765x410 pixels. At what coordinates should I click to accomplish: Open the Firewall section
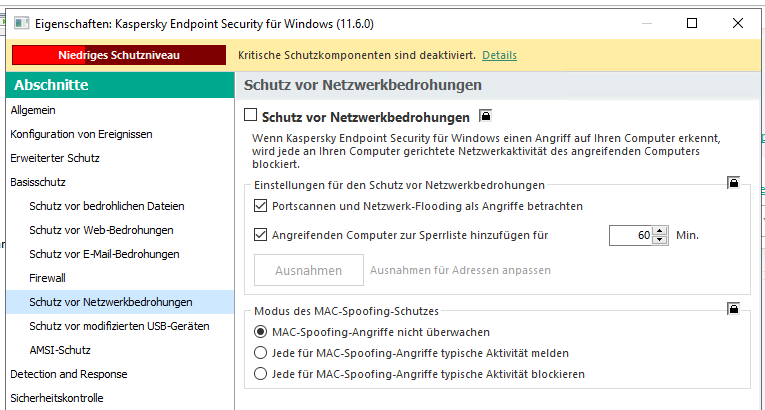click(x=48, y=278)
